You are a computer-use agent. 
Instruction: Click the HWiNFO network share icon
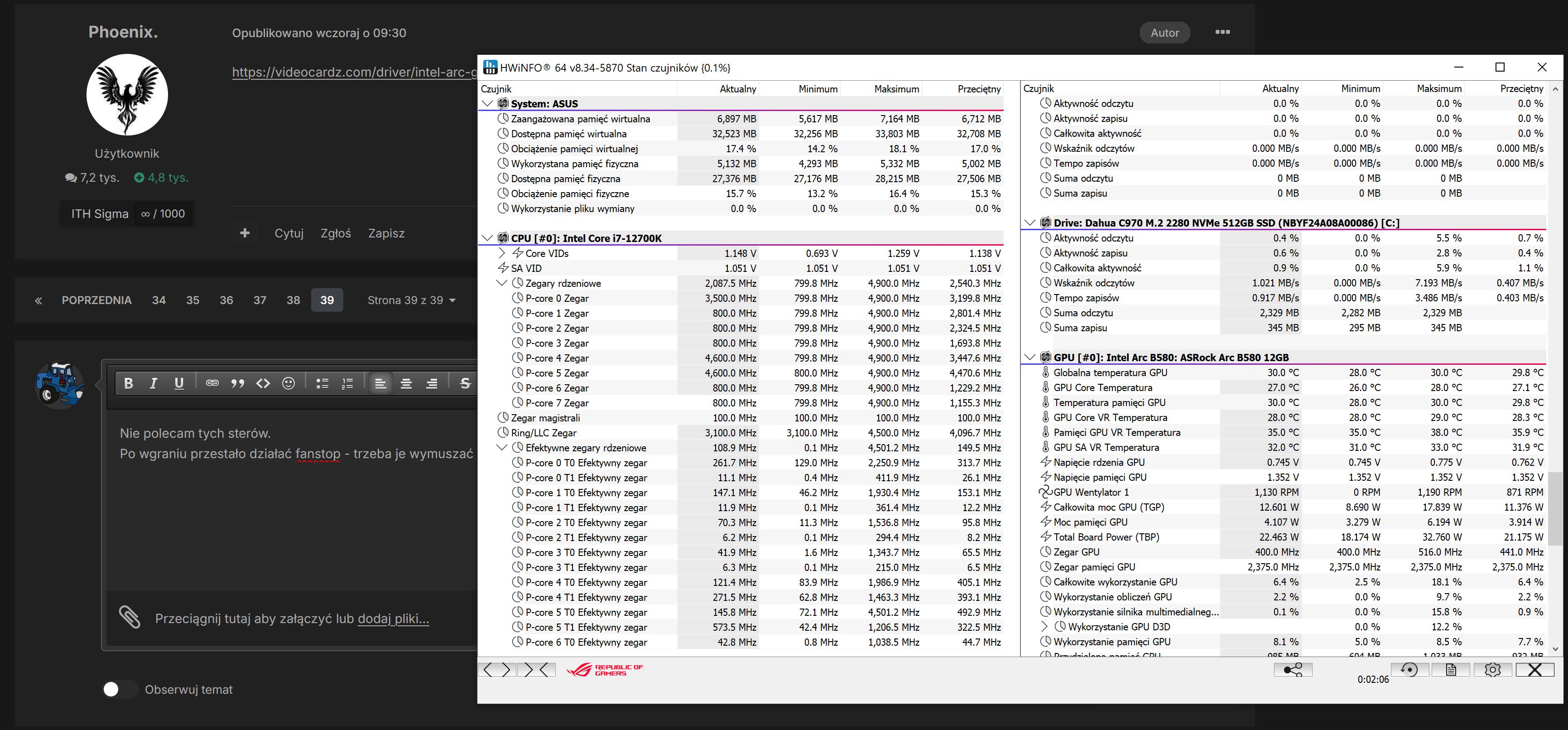coord(1293,670)
